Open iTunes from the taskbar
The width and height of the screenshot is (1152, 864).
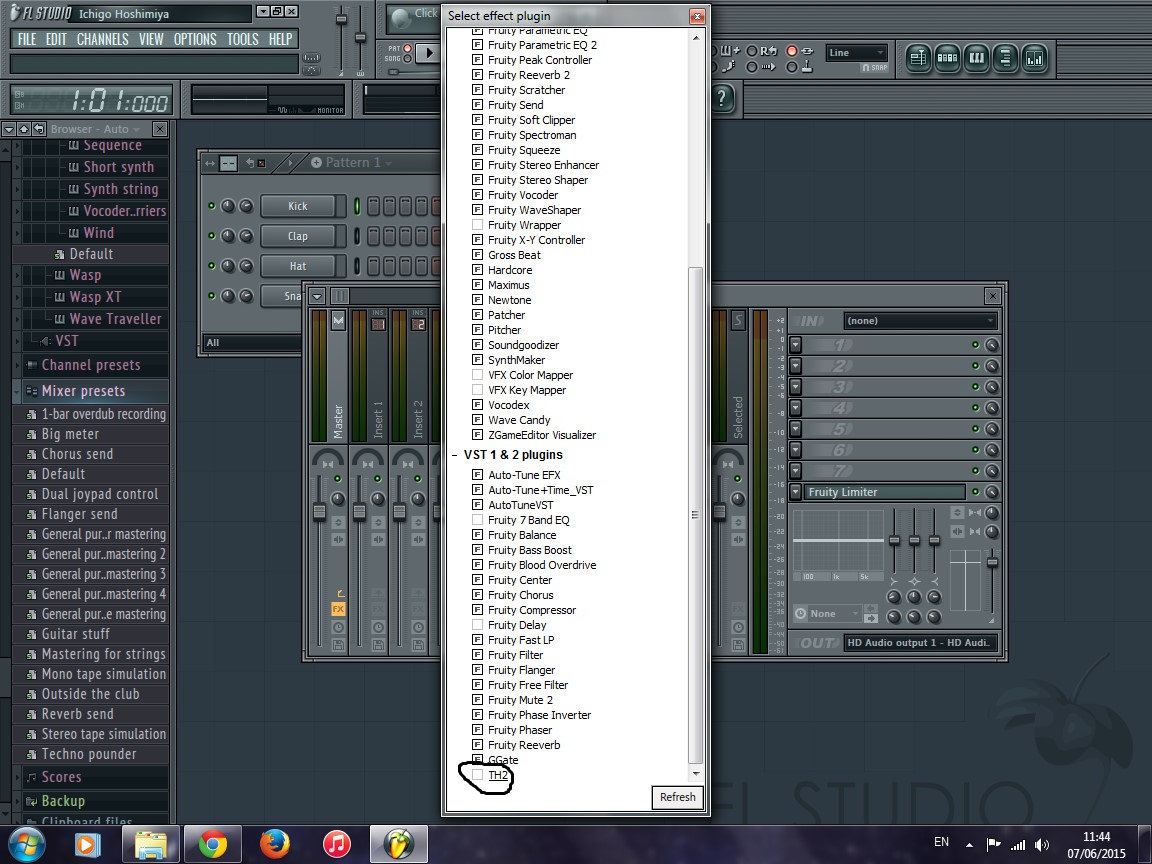coord(337,844)
